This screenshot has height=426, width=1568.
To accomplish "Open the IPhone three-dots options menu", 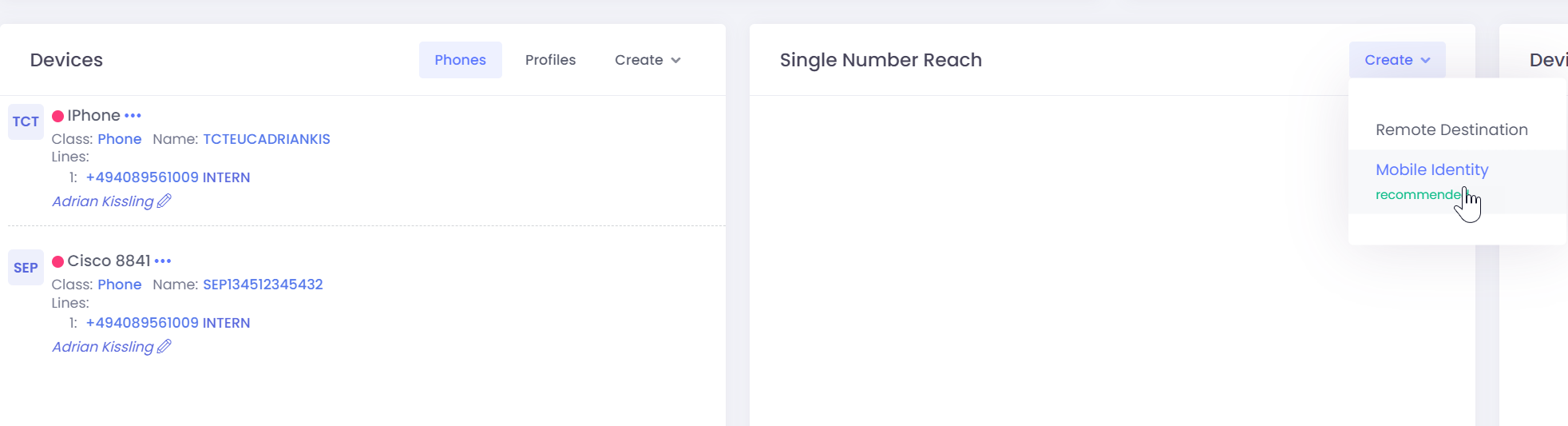I will pyautogui.click(x=133, y=116).
